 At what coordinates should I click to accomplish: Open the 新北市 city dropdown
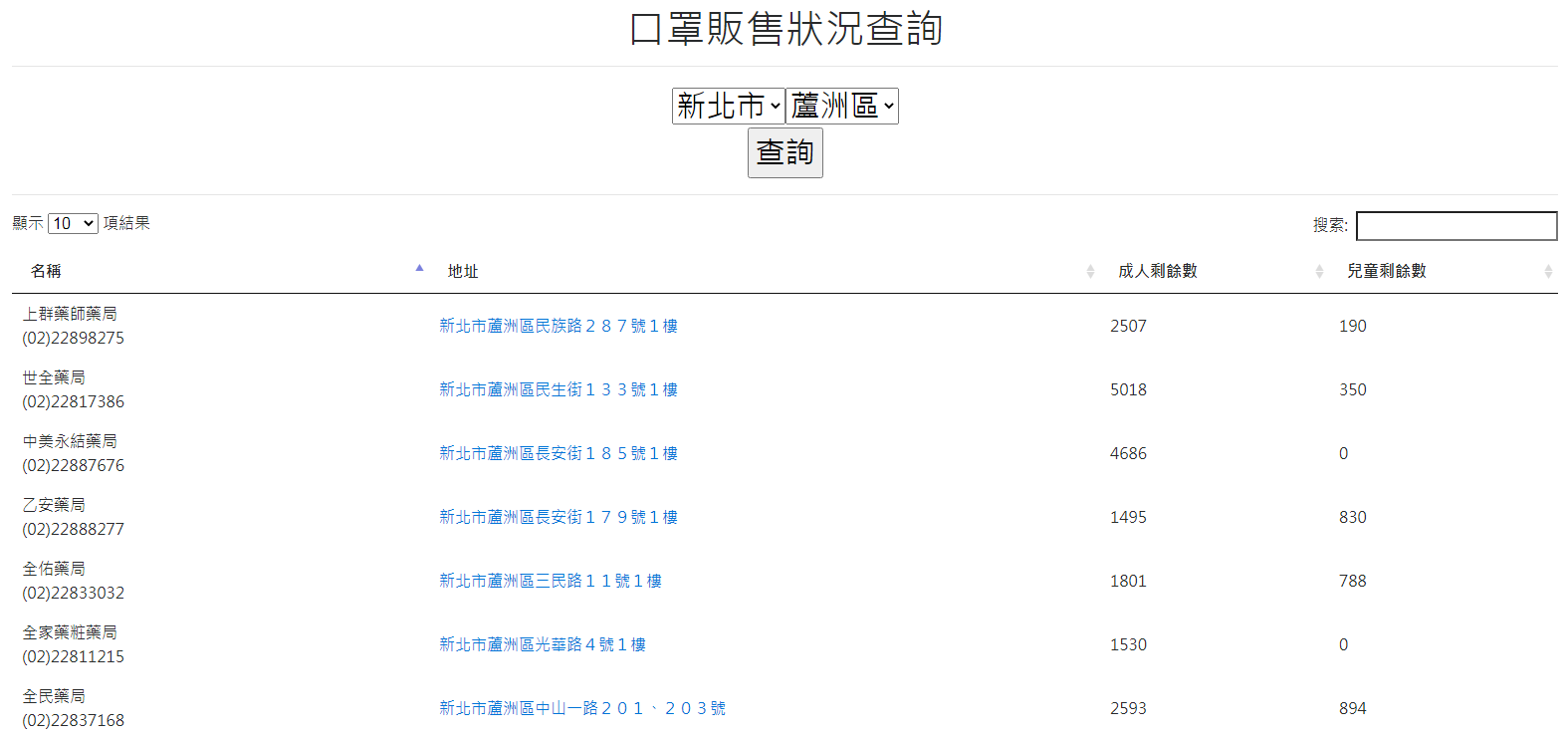pos(728,106)
